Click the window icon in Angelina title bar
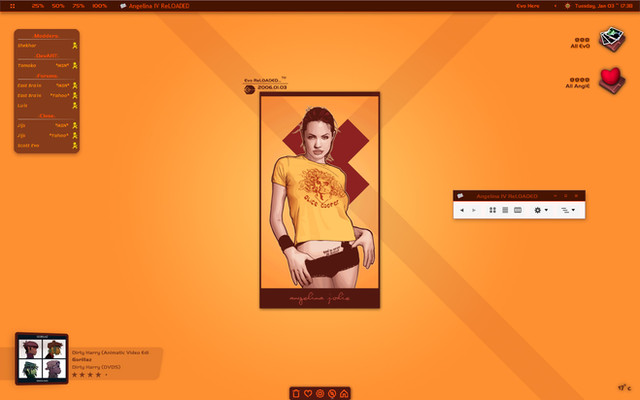 [460, 196]
